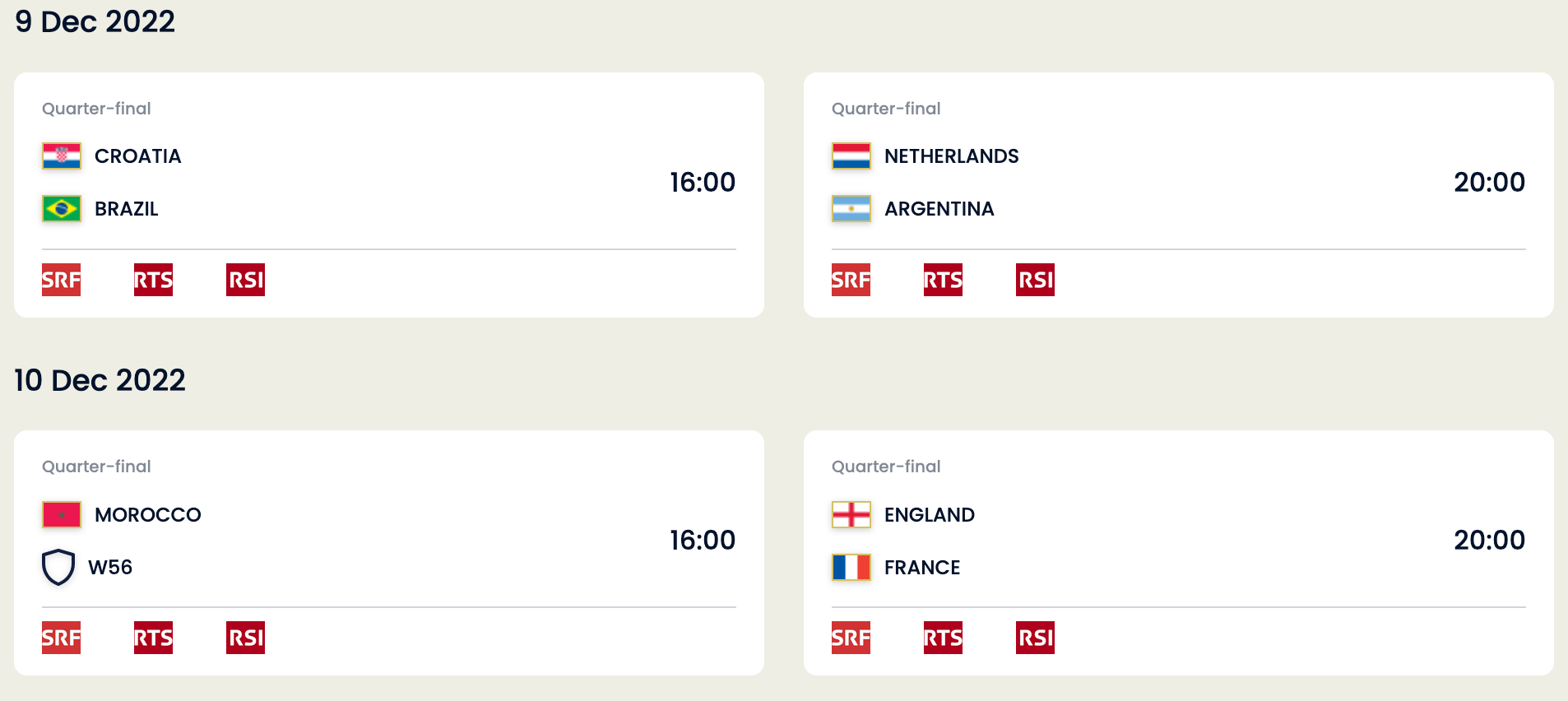Open RTS channel for England vs France
The width and height of the screenshot is (1568, 701).
[x=944, y=638]
